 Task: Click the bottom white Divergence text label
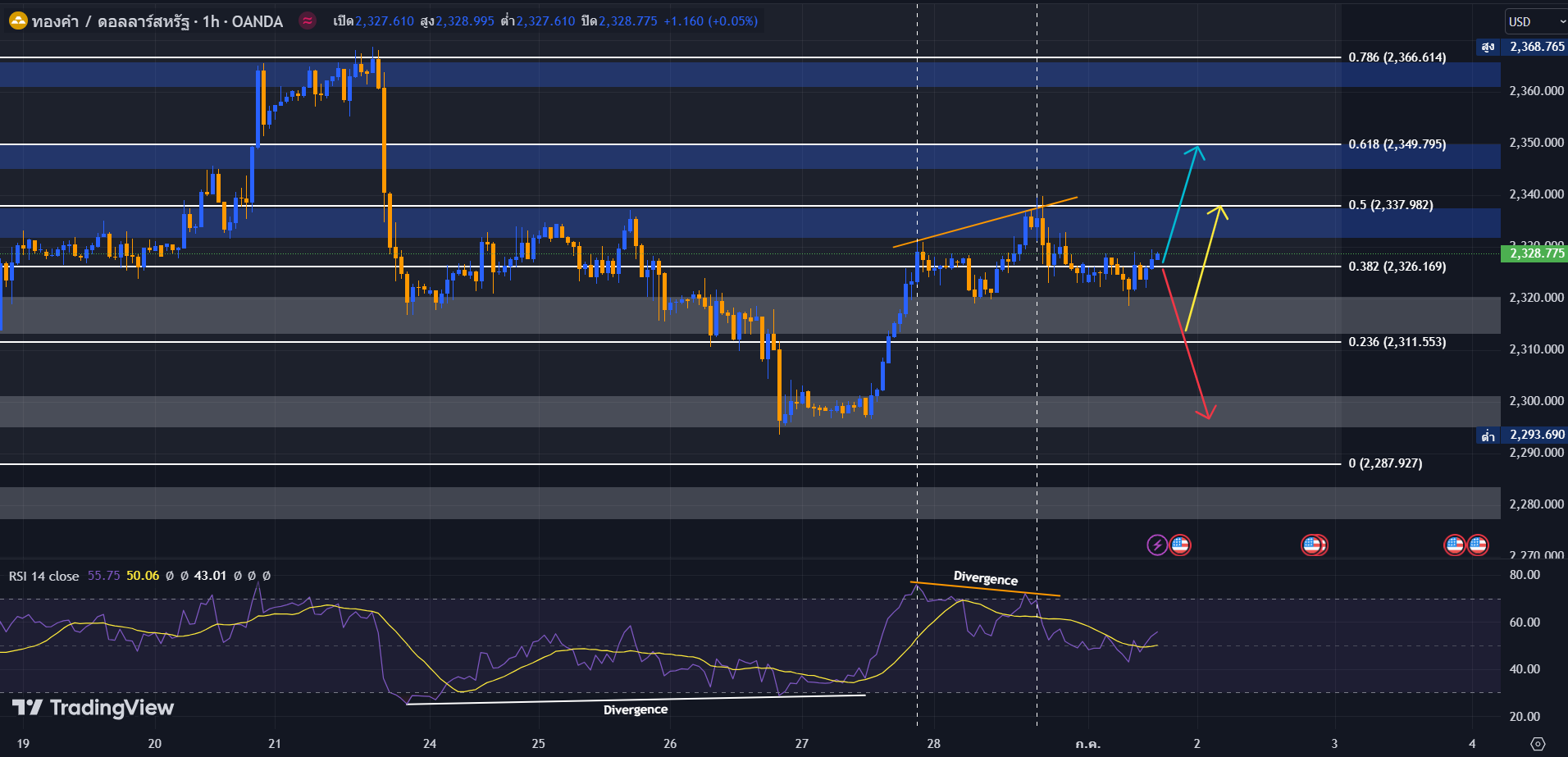coord(635,709)
